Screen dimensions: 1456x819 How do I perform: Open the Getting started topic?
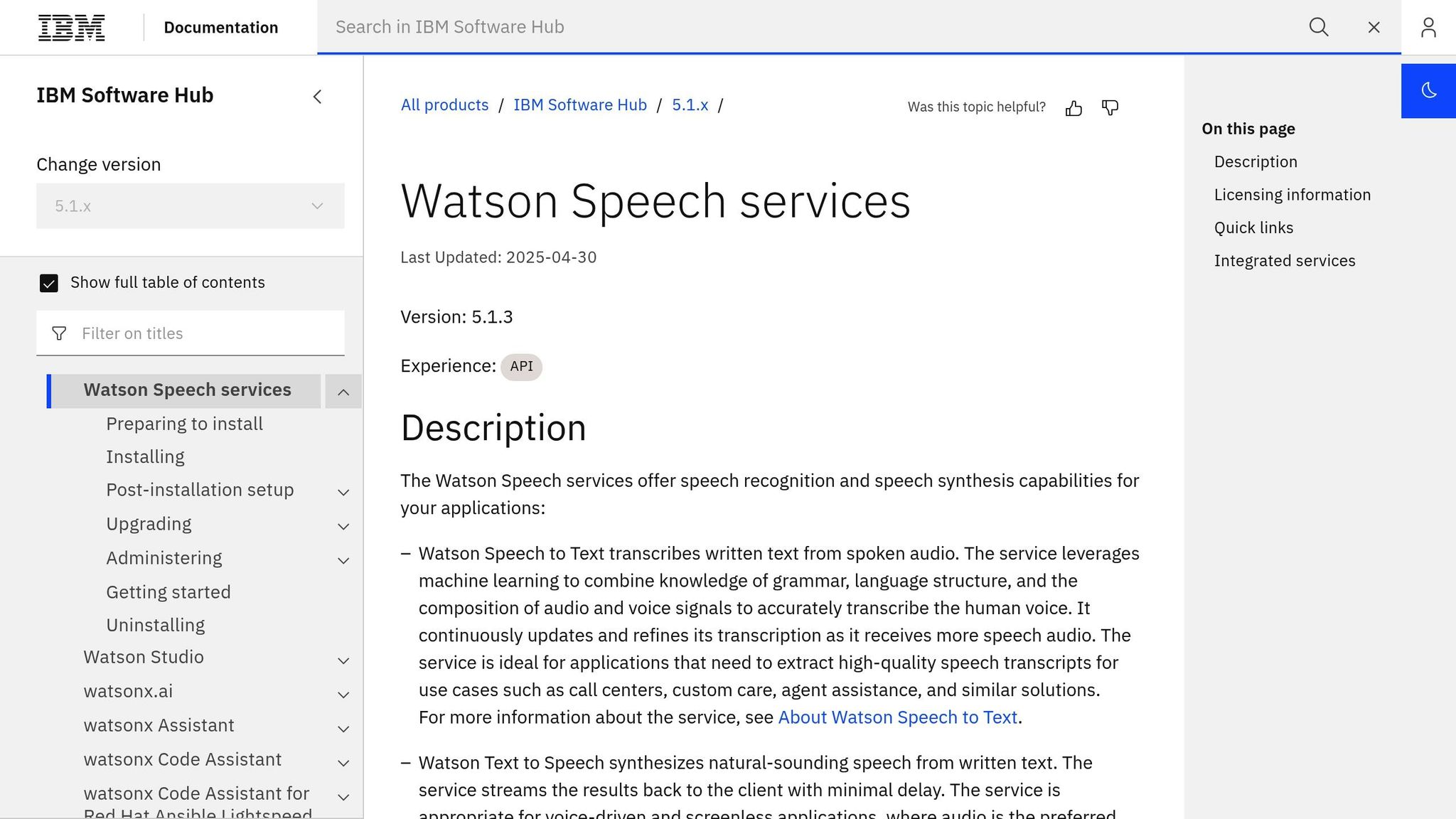pyautogui.click(x=168, y=592)
